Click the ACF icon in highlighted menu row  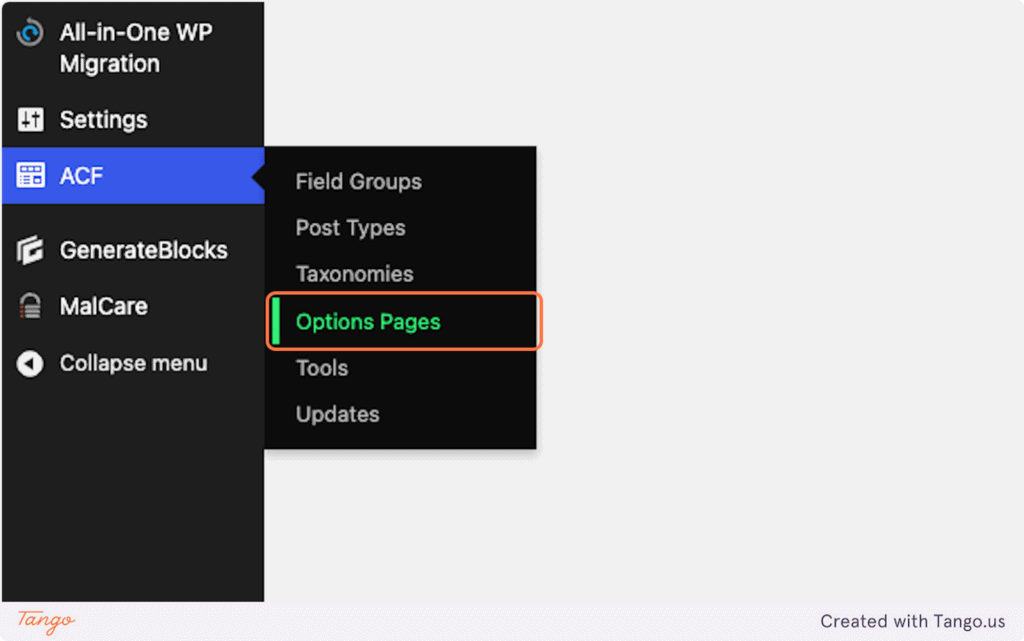click(29, 175)
